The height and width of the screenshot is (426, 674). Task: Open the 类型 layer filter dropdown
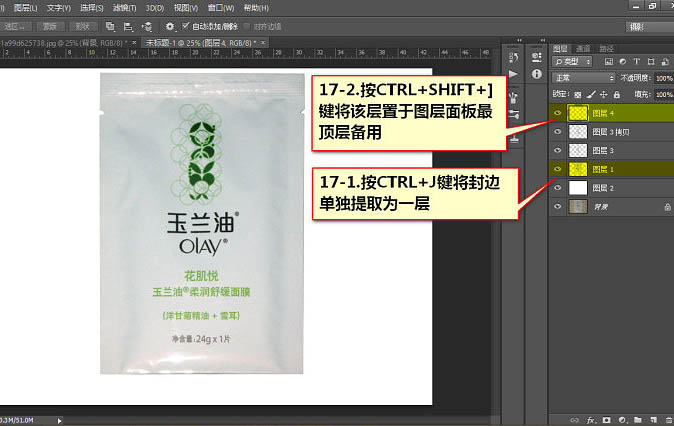(572, 61)
